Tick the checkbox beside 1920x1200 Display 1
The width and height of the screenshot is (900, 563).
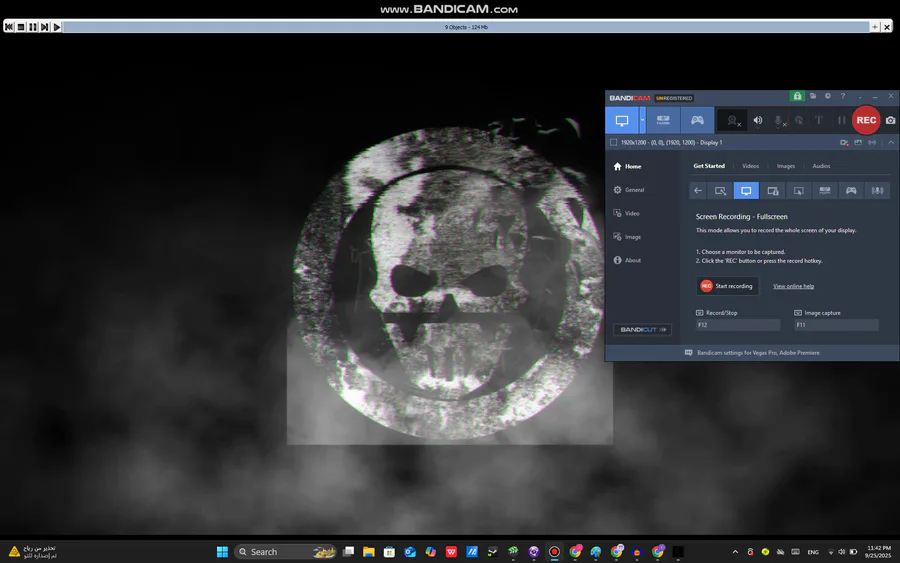pyautogui.click(x=614, y=142)
